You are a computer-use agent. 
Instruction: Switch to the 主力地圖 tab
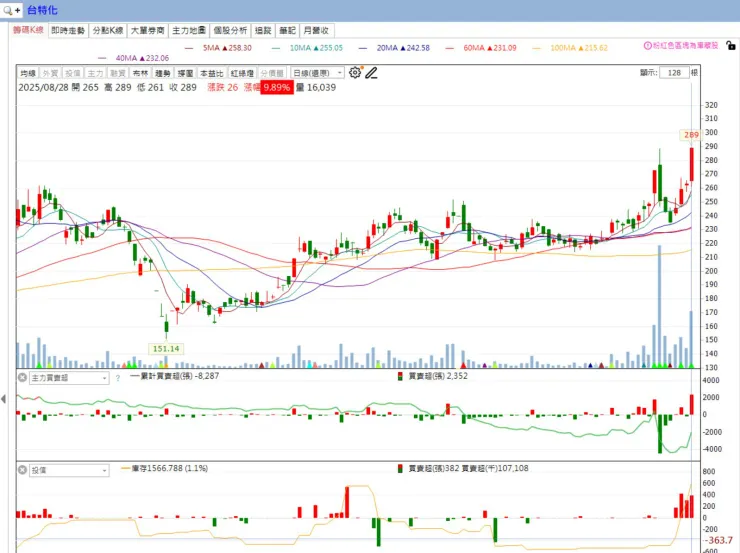(189, 31)
